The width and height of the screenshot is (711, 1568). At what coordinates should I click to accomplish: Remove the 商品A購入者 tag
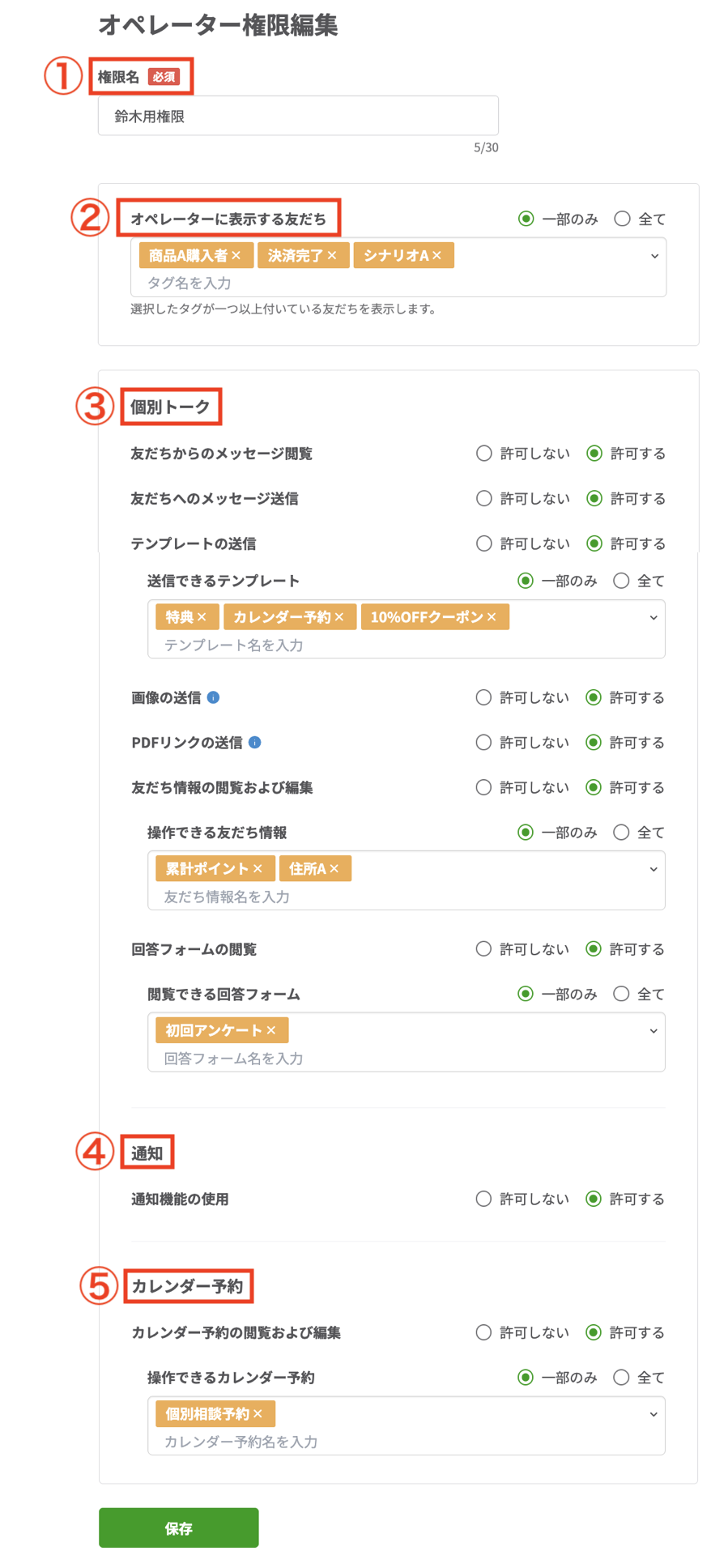coord(236,254)
